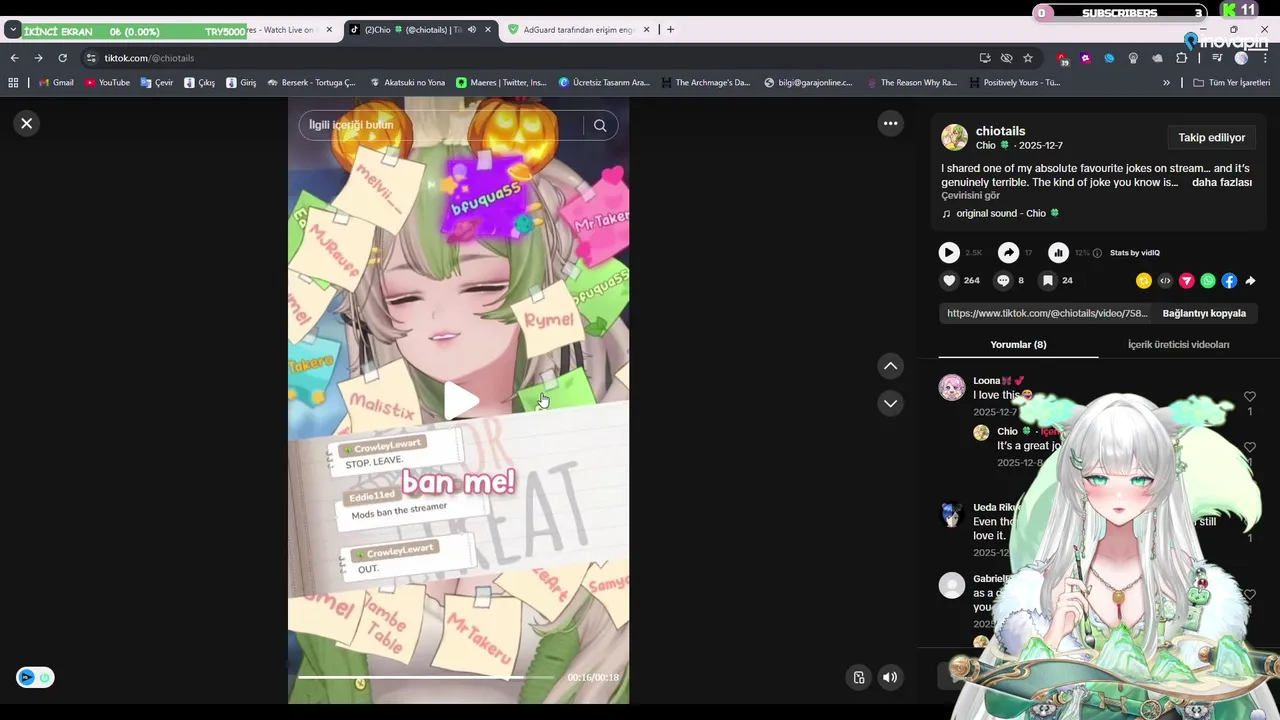This screenshot has width=1280, height=720.
Task: Click the site info icon in address bar
Action: click(x=91, y=58)
